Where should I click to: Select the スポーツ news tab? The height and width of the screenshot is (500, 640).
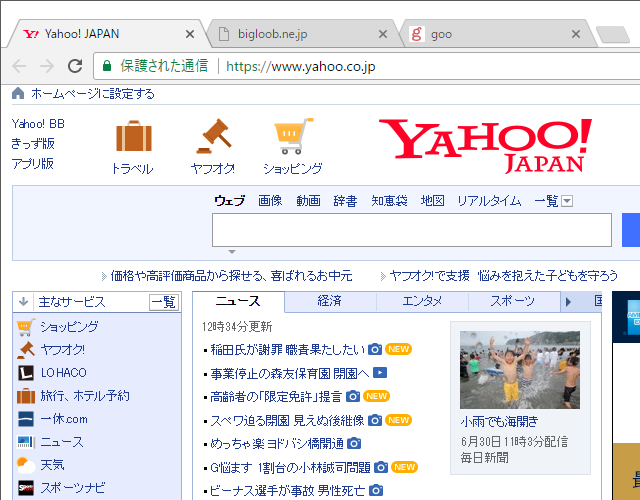coord(513,302)
